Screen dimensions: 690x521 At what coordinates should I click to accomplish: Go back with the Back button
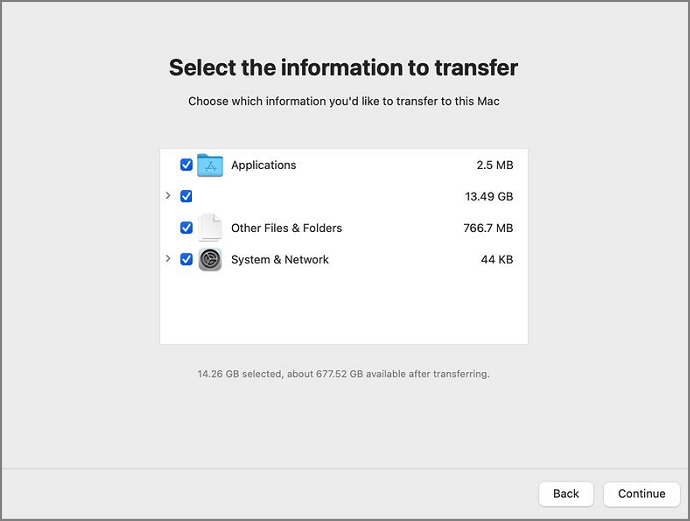[x=566, y=493]
